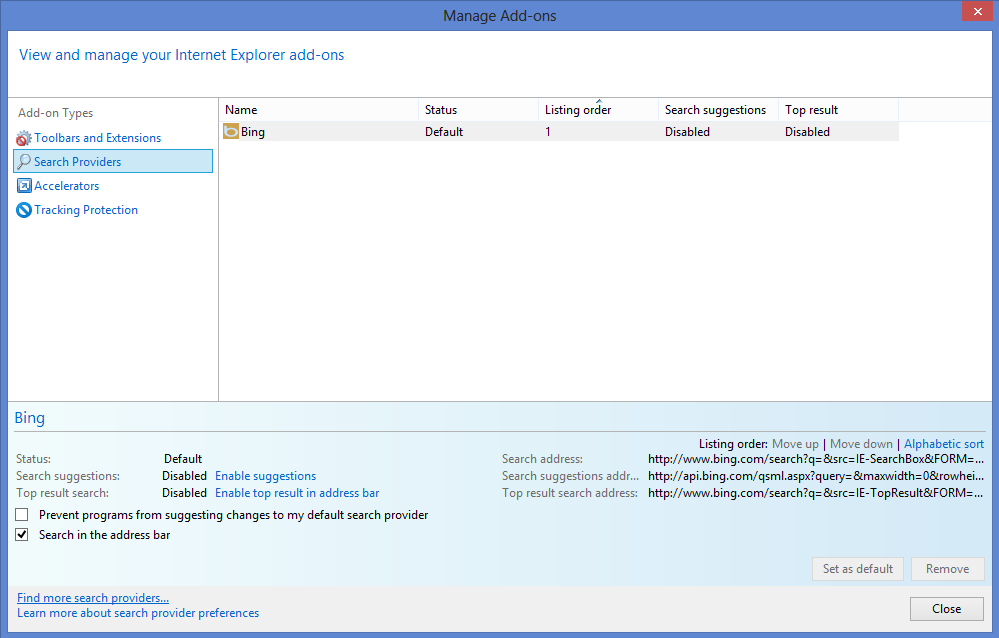Screen dimensions: 999x638
Task: Click the Move down listing order link
Action: pyautogui.click(x=861, y=444)
